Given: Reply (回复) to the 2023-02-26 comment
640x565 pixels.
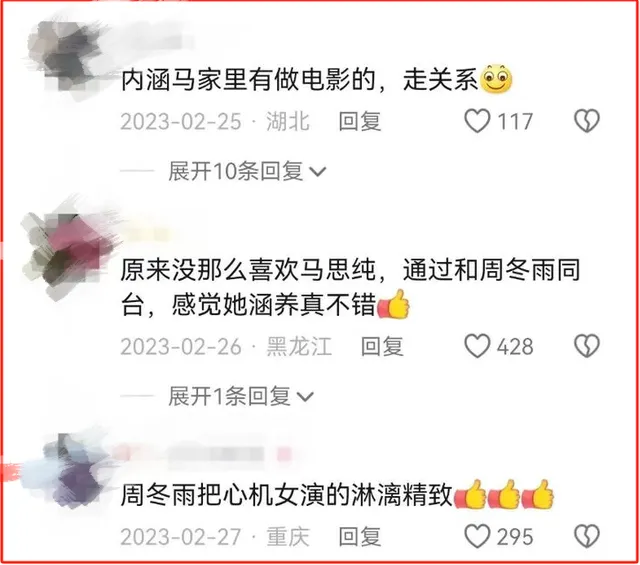Looking at the screenshot, I should pos(382,347).
